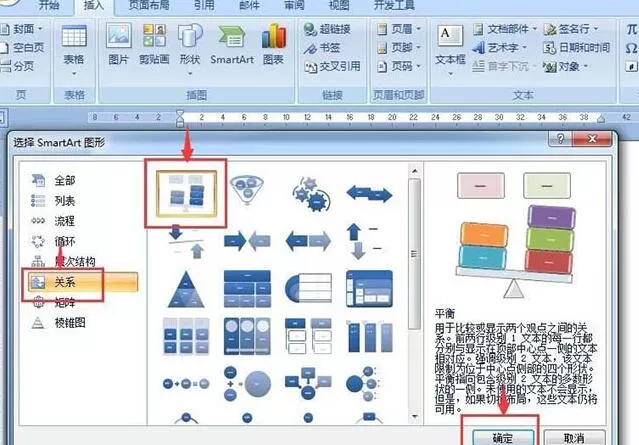
Task: Insert 剪贴画 clip art
Action: pos(154,44)
